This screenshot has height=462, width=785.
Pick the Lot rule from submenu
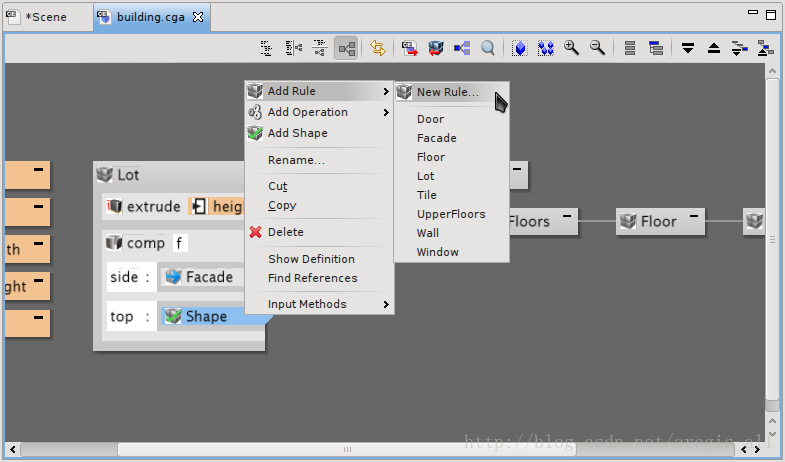click(452, 176)
